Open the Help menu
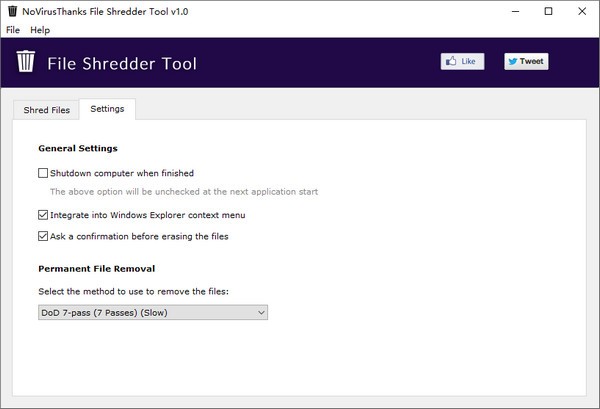This screenshot has height=409, width=600. pyautogui.click(x=40, y=30)
